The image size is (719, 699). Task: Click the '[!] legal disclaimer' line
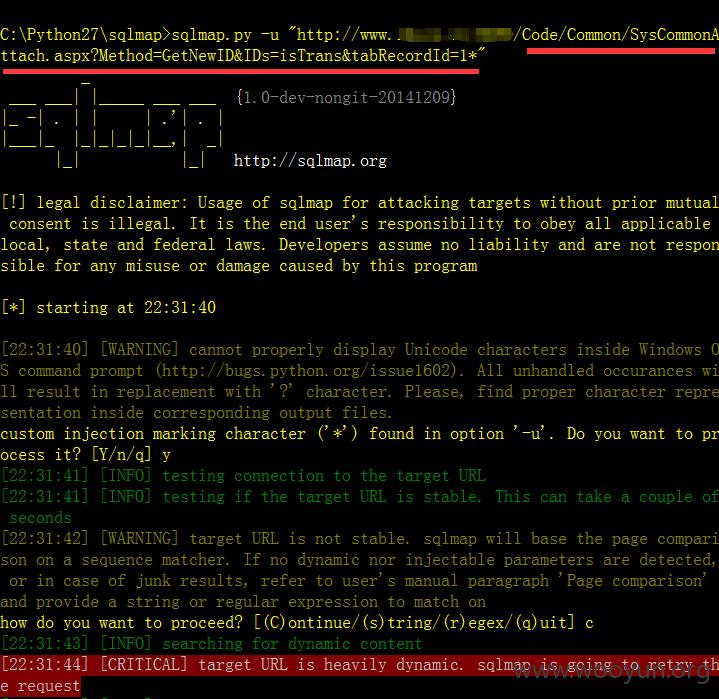[360, 203]
